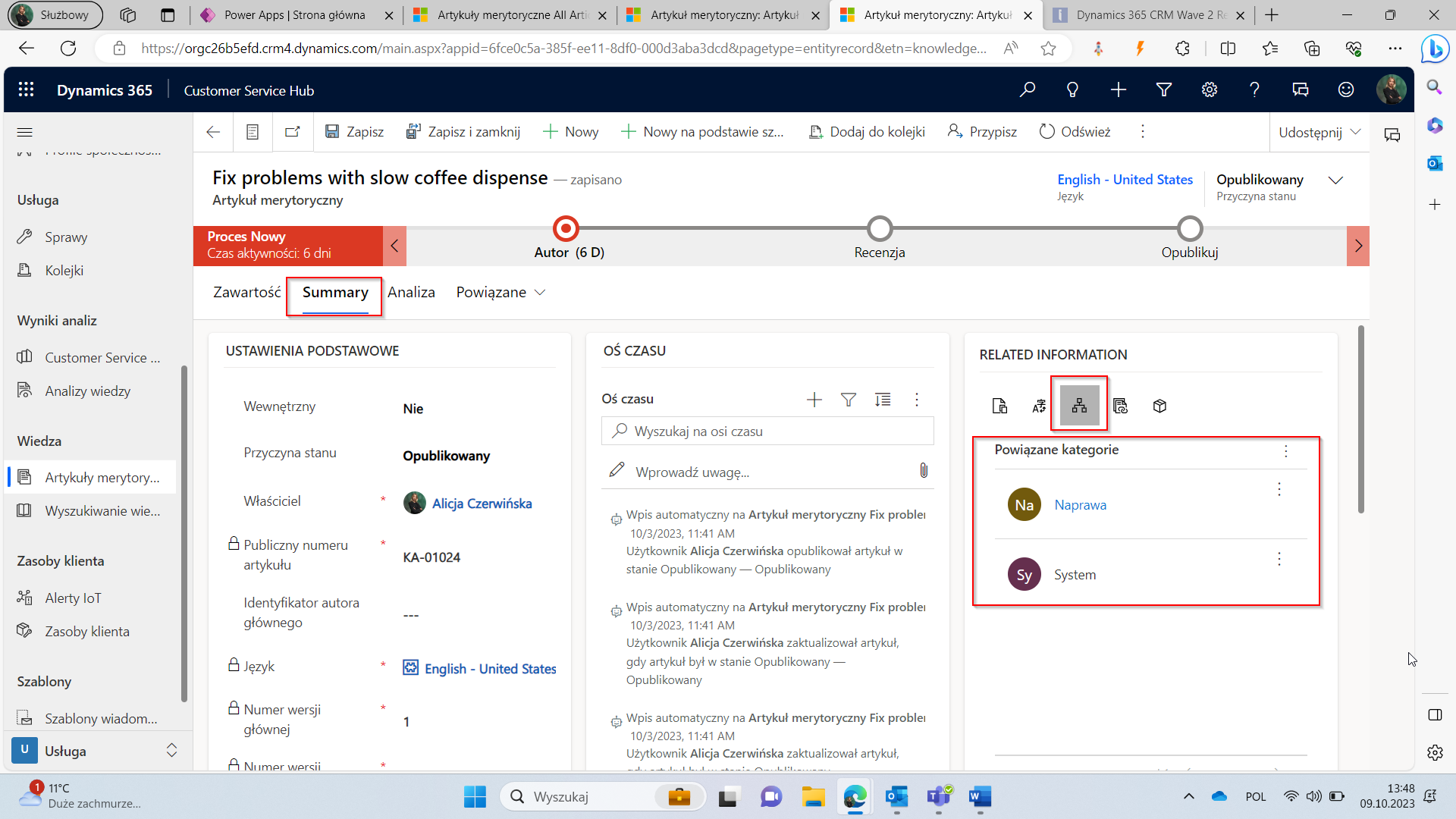Collapse the process bar with left chevron
1456x819 pixels.
(x=394, y=246)
